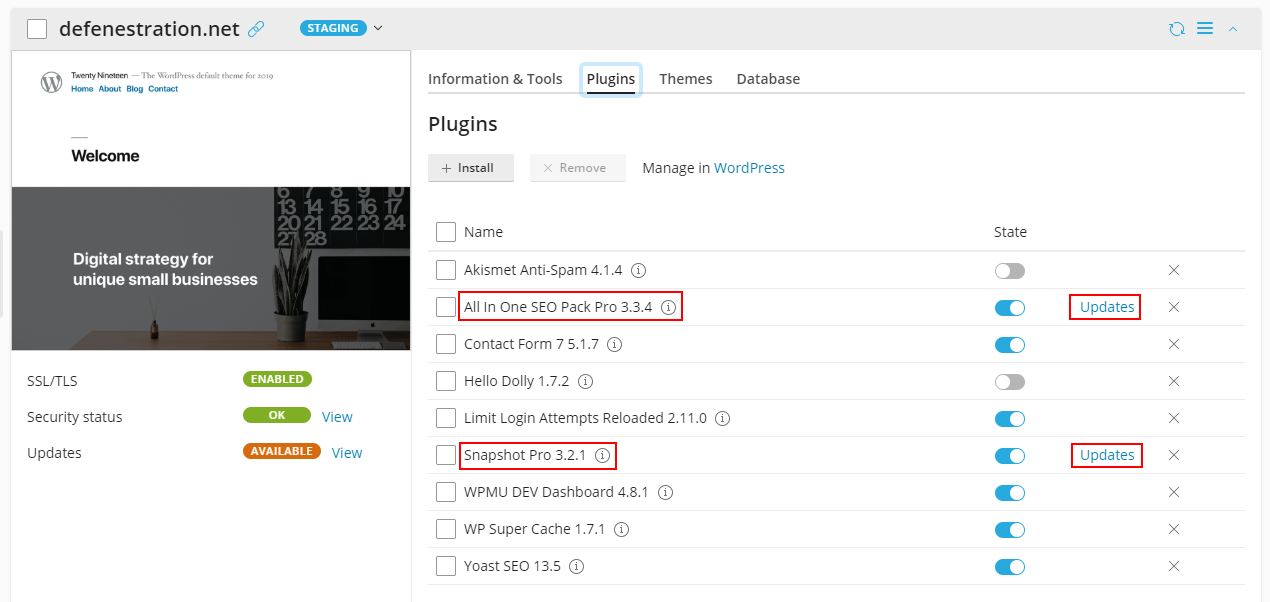Disable the Contact Form 7 toggle

click(1010, 344)
